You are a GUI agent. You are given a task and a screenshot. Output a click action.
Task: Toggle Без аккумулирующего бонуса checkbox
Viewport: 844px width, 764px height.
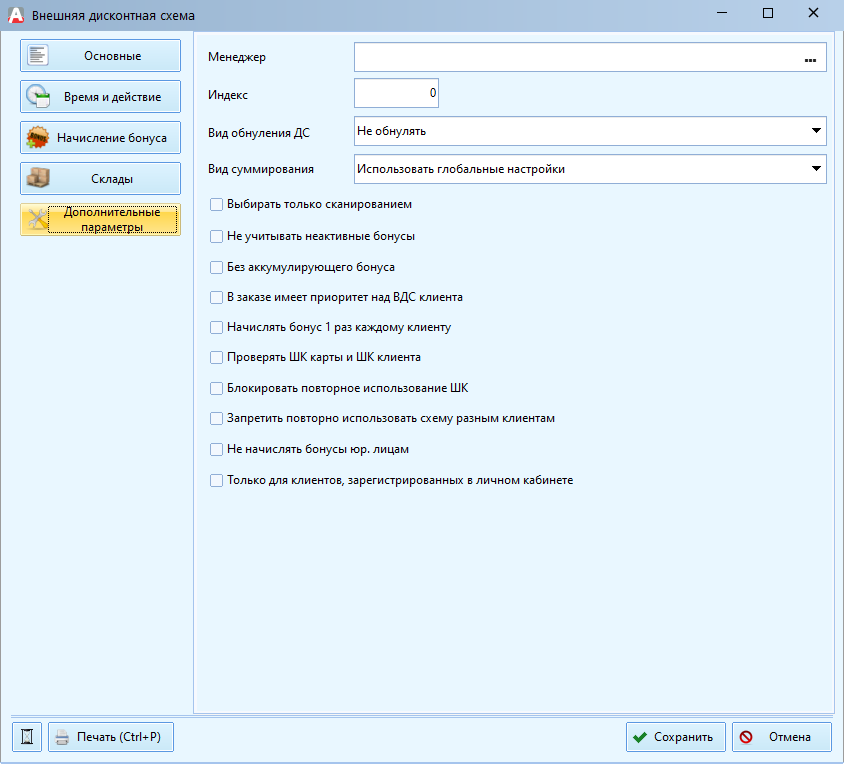point(216,267)
